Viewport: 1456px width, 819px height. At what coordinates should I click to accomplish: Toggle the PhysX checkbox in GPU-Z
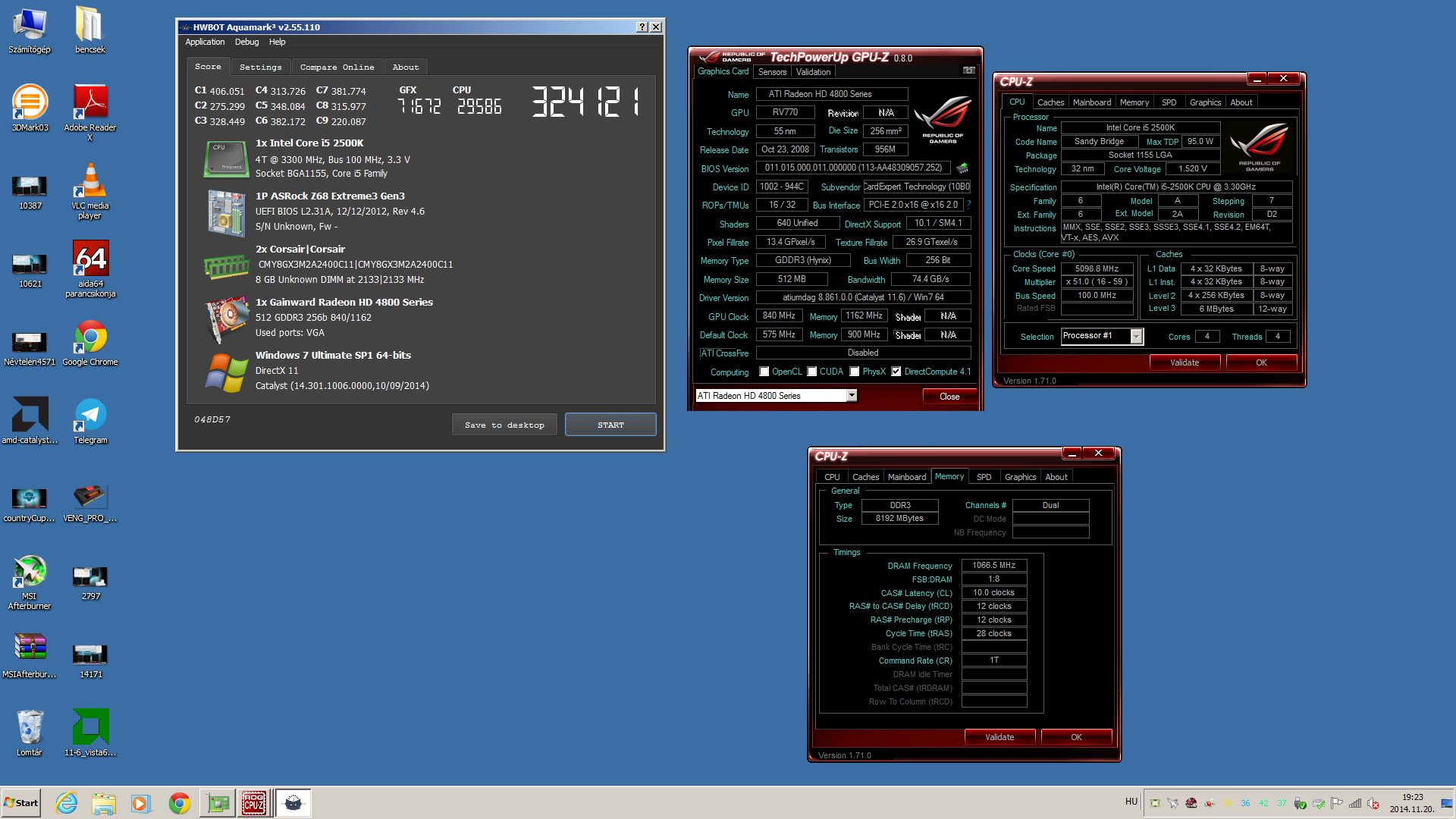click(x=855, y=372)
